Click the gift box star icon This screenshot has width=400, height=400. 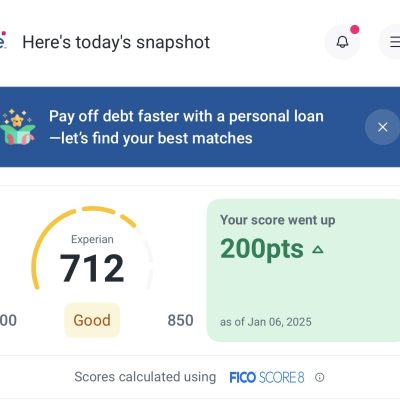click(x=18, y=127)
